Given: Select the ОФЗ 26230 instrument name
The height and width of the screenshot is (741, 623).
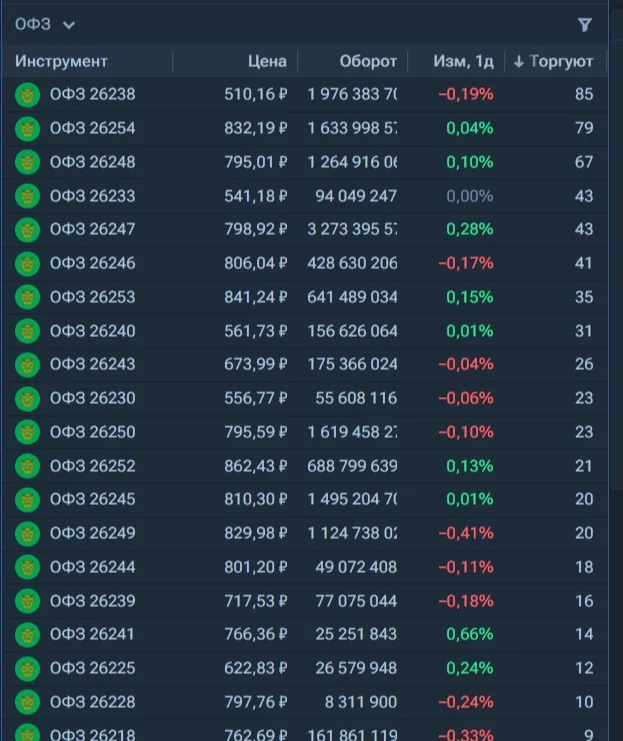Looking at the screenshot, I should pos(93,398).
